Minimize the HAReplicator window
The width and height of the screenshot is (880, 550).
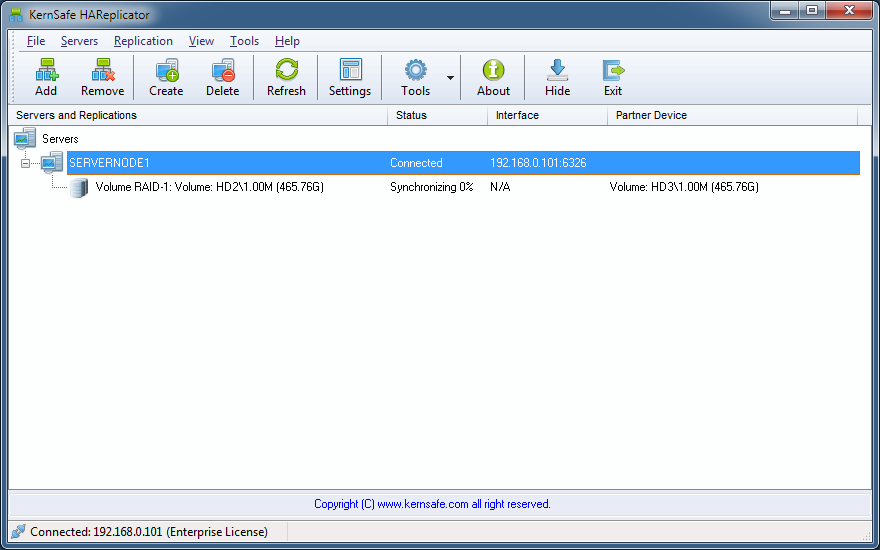click(x=785, y=11)
